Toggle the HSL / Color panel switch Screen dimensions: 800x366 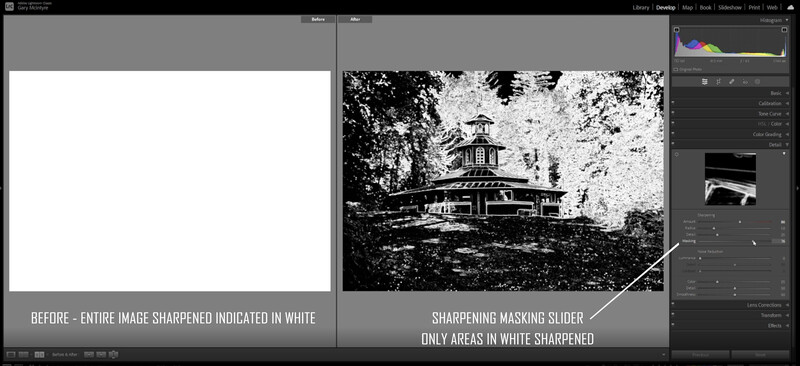tap(673, 124)
